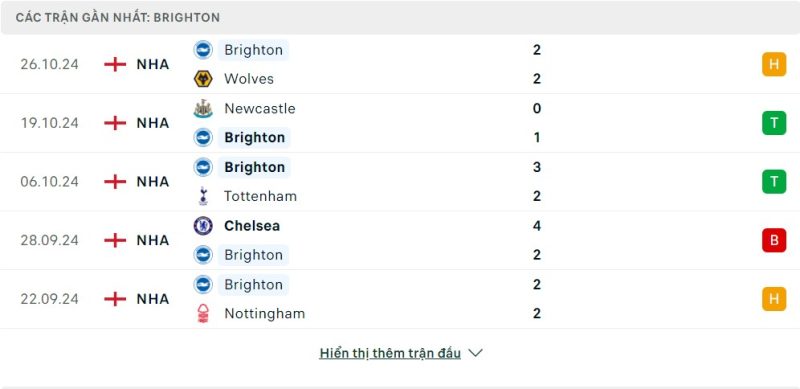This screenshot has height=389, width=800.
Task: Open the Tottenham team name link
Action: [x=260, y=196]
